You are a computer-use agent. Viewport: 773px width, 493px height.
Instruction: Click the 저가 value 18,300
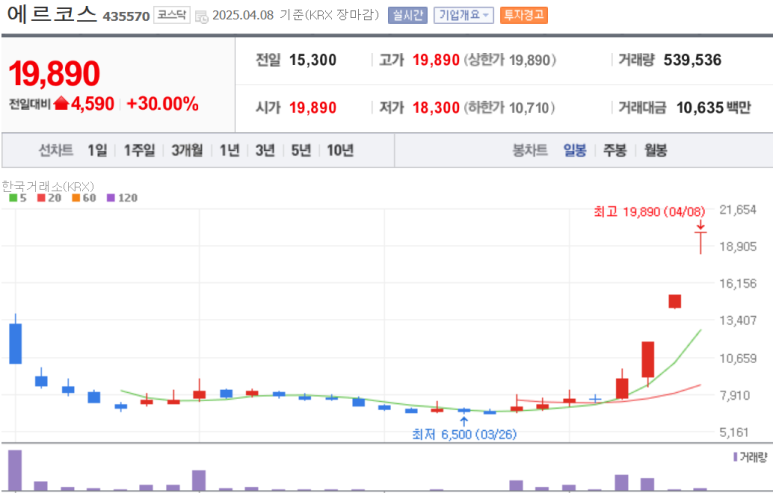point(436,107)
